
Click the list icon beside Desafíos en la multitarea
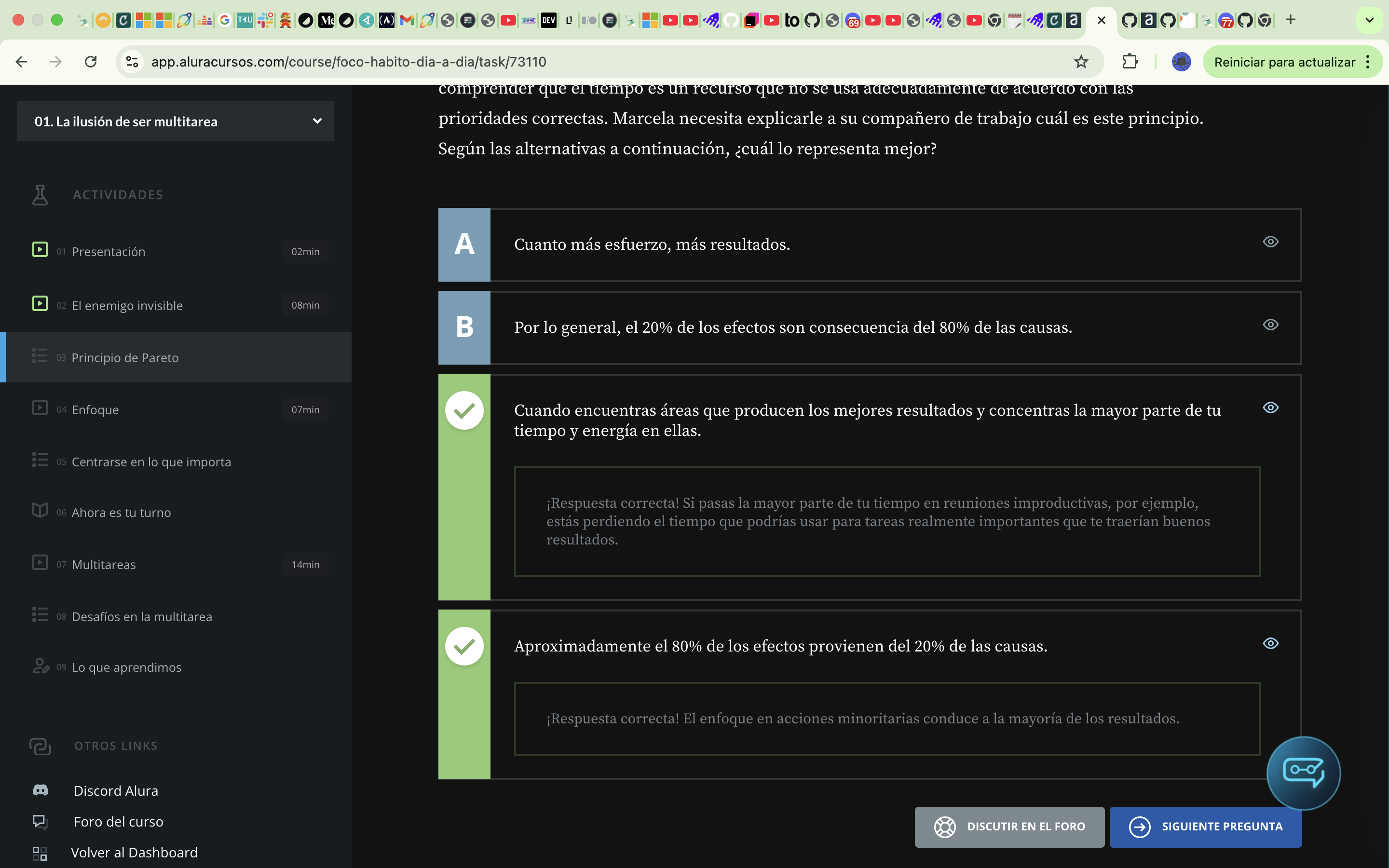click(x=40, y=614)
